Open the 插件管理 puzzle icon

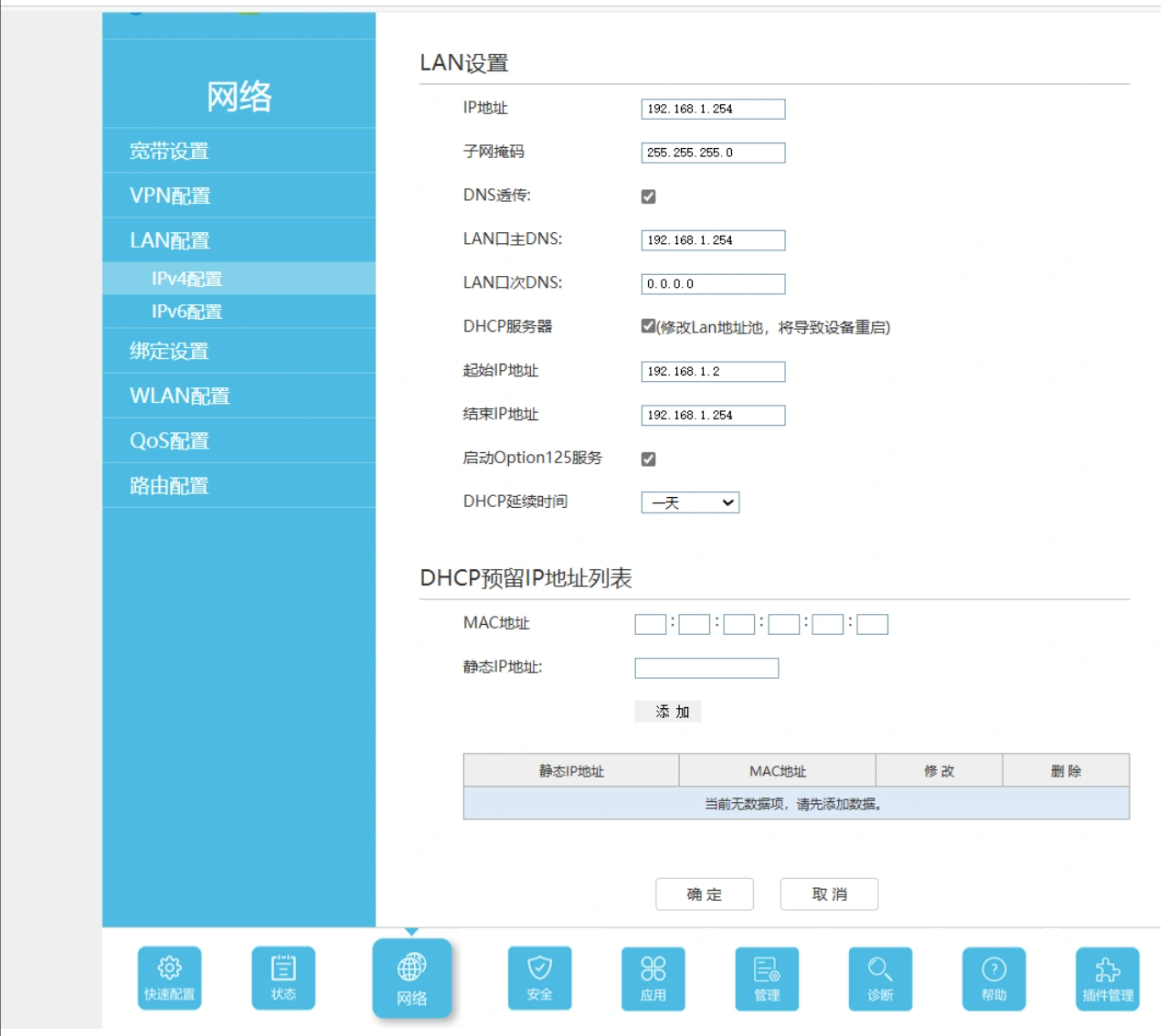[1107, 978]
